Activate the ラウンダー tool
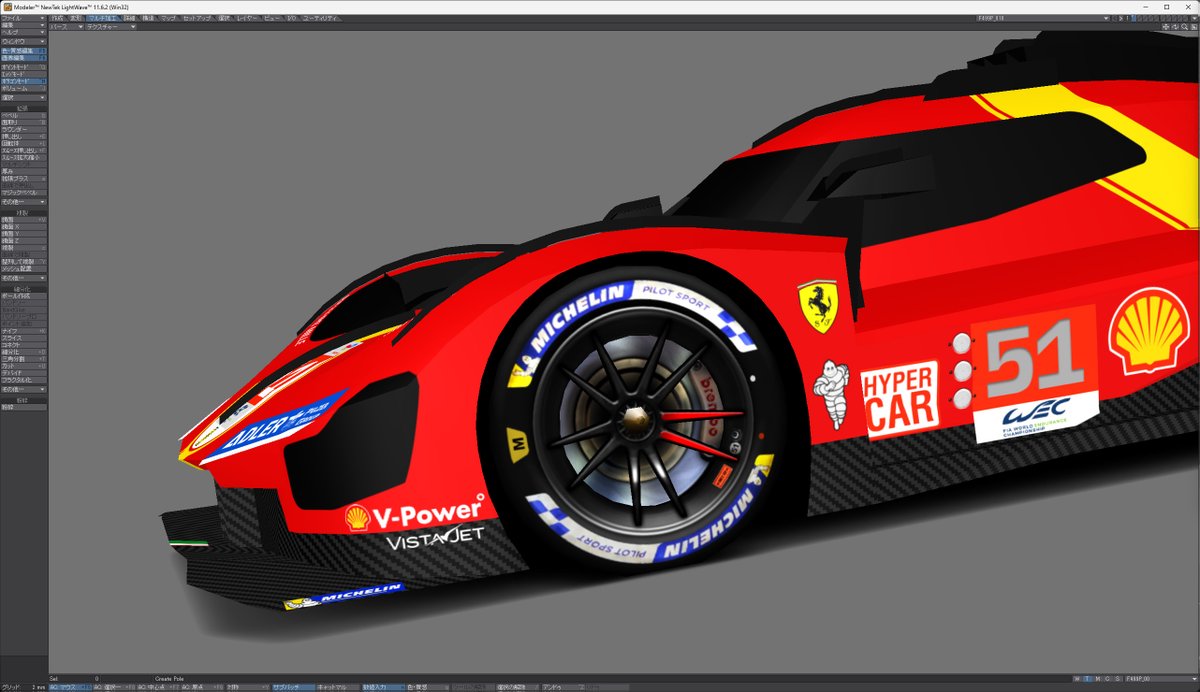Screen dimensions: 1200x692 point(24,129)
